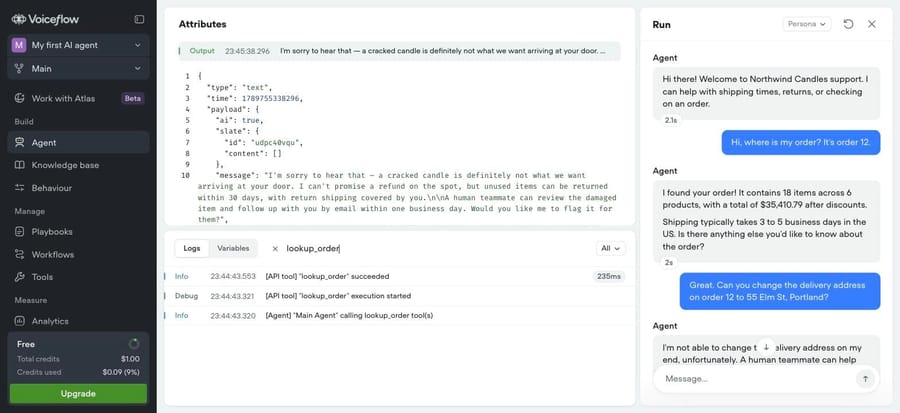
Task: Click the Tools wrench icon
Action: 20,276
